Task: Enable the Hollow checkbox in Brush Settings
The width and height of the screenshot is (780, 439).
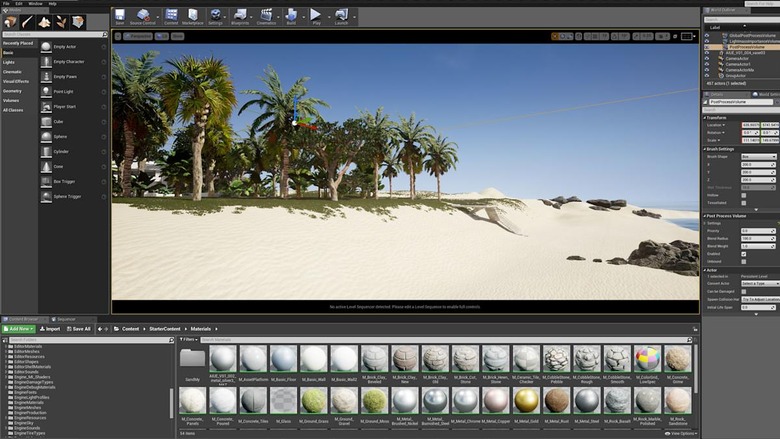Action: pyautogui.click(x=743, y=195)
